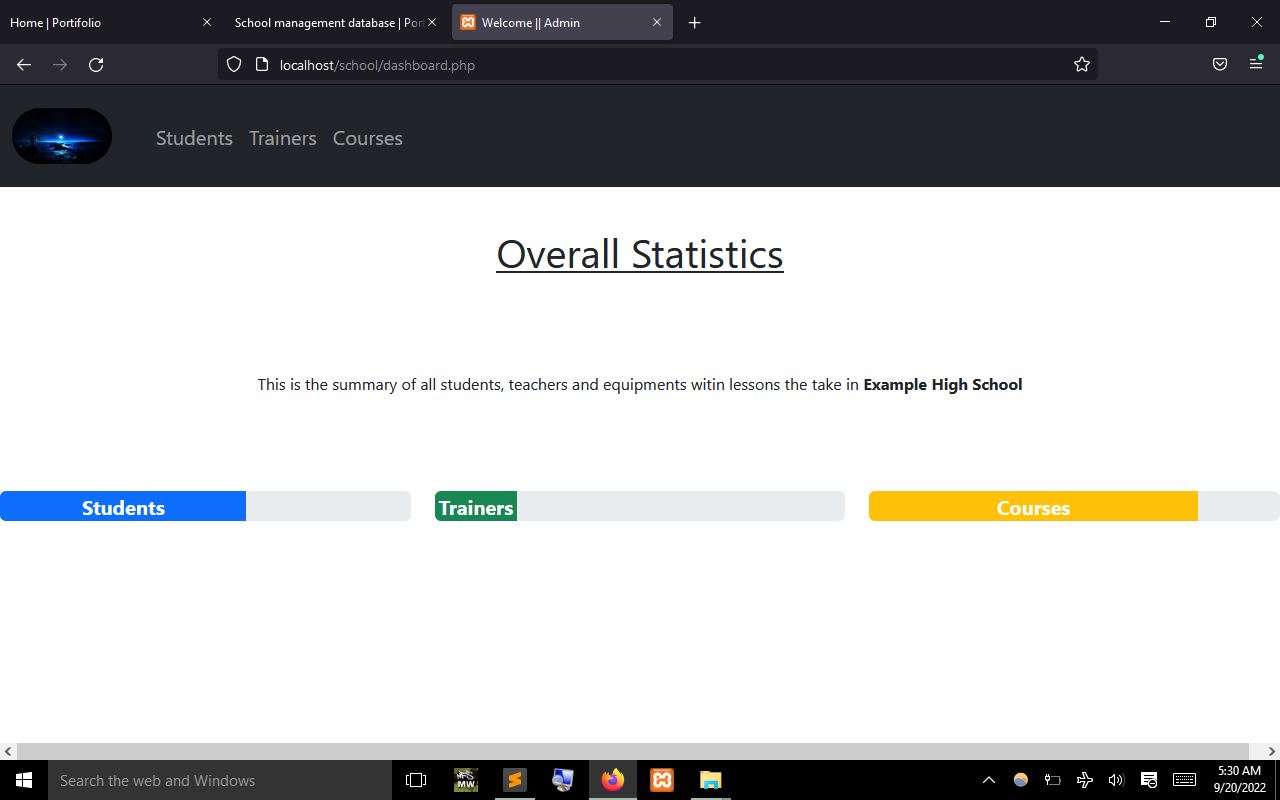Viewport: 1280px width, 800px height.
Task: Reload the page with the refresh icon
Action: (x=96, y=65)
